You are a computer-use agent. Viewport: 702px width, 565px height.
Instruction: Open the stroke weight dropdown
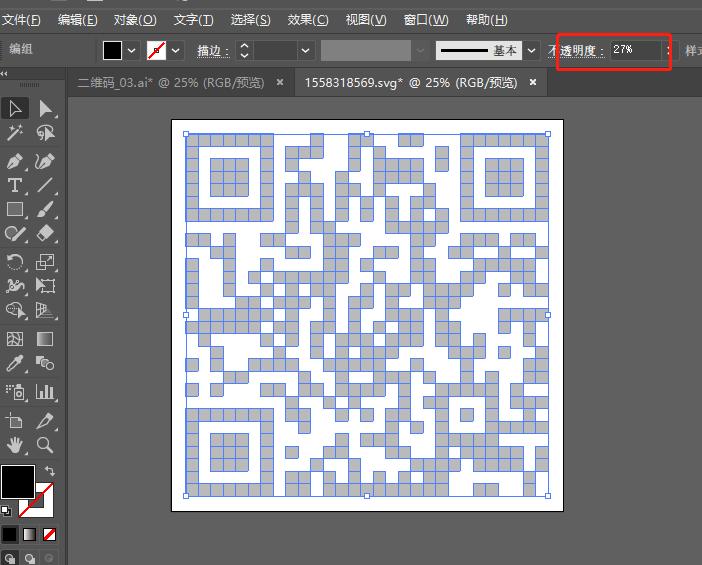pos(305,51)
